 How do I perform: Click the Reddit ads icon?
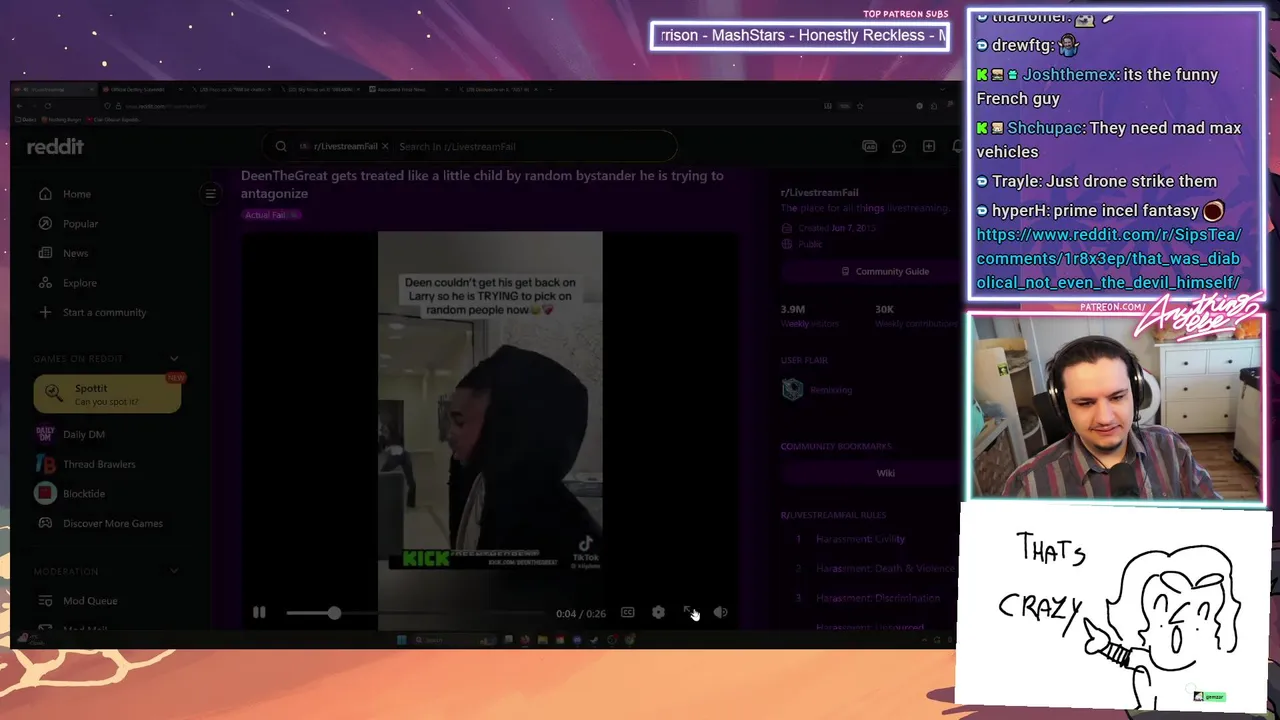coord(869,146)
